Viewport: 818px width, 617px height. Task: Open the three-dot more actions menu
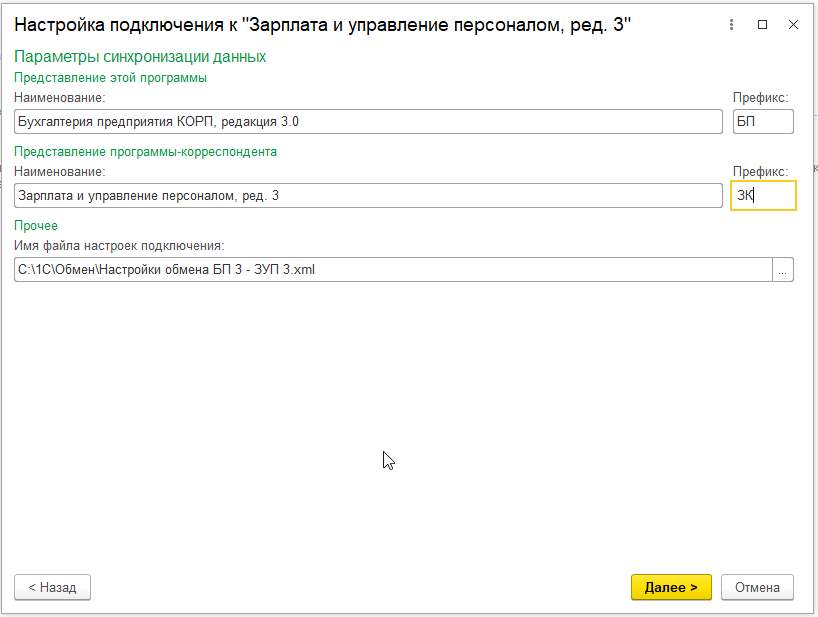tap(731, 25)
